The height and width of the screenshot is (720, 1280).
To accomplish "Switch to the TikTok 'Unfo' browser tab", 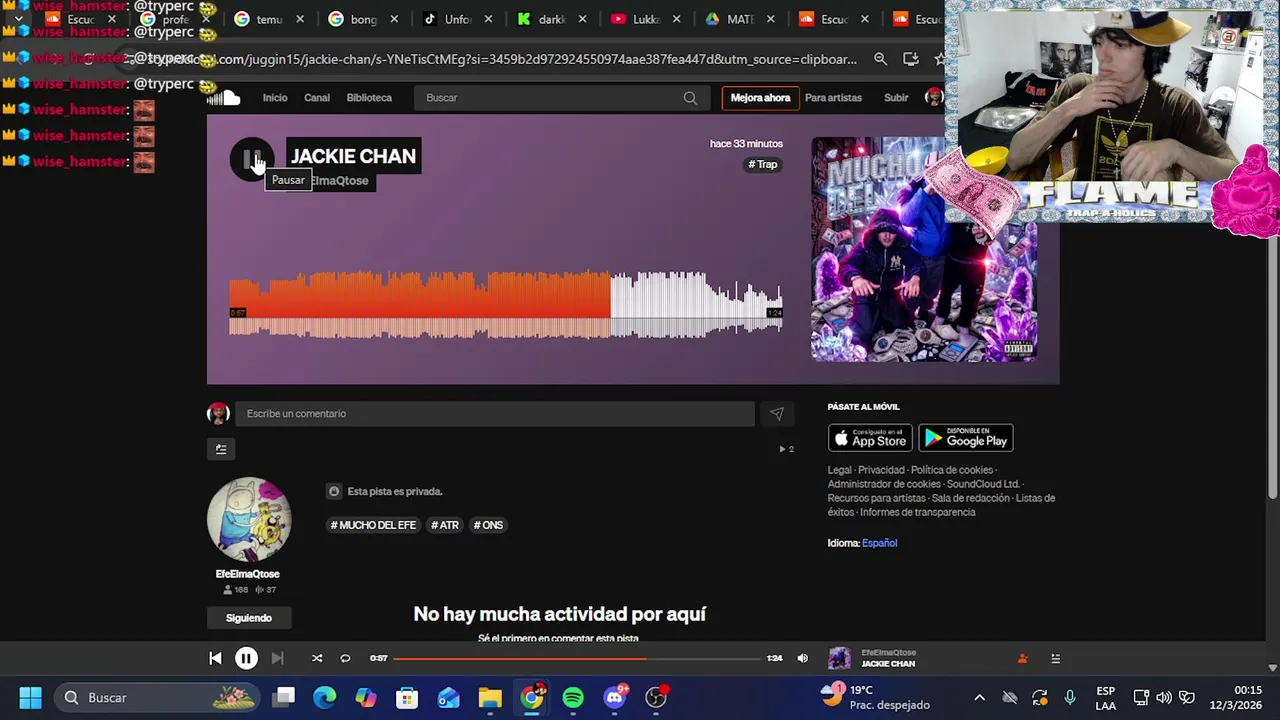I will click(457, 19).
